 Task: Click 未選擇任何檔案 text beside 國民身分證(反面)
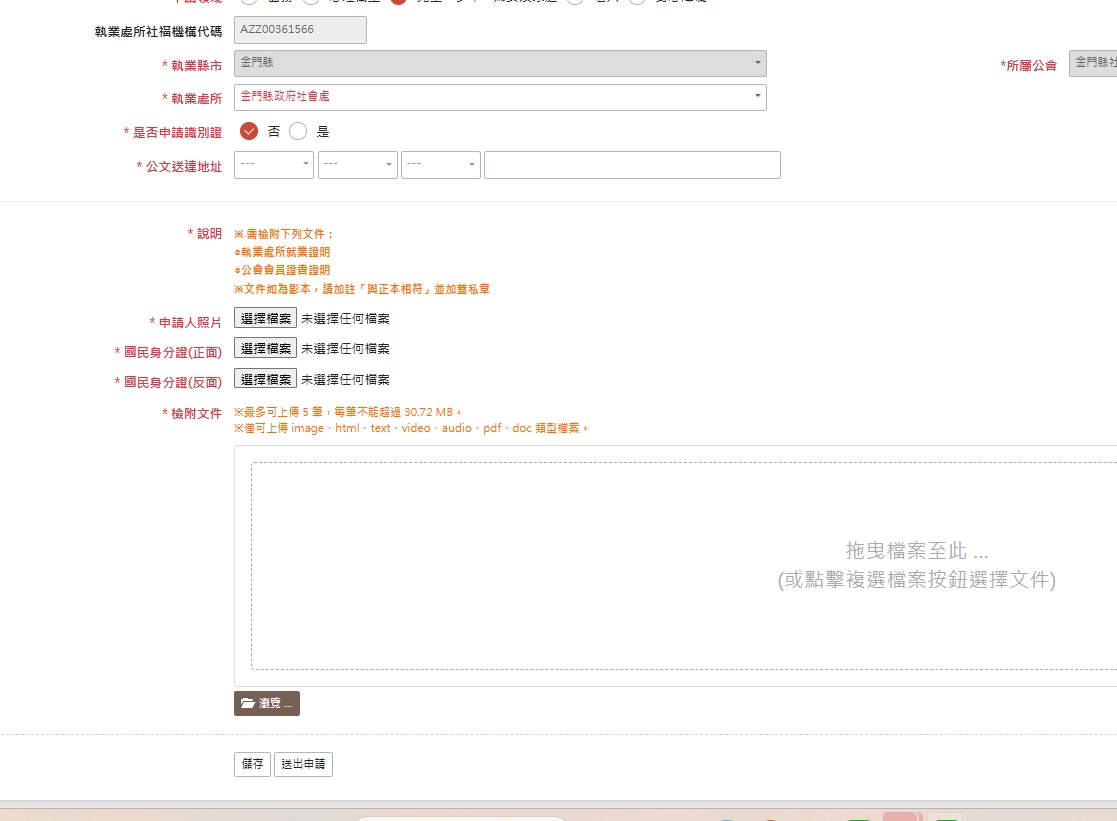point(345,380)
